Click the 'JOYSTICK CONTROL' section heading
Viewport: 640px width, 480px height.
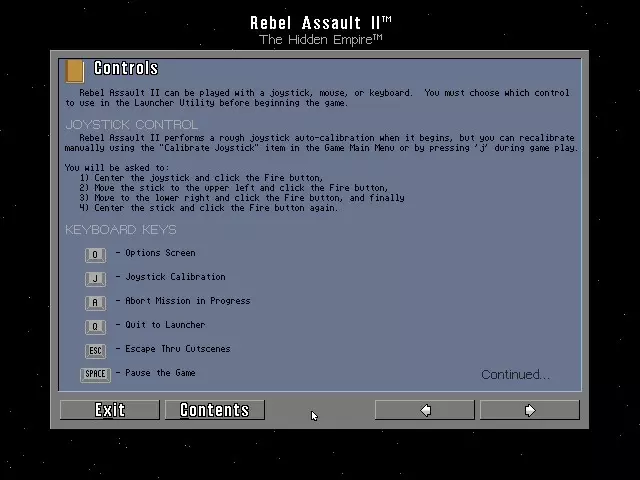pyautogui.click(x=131, y=124)
